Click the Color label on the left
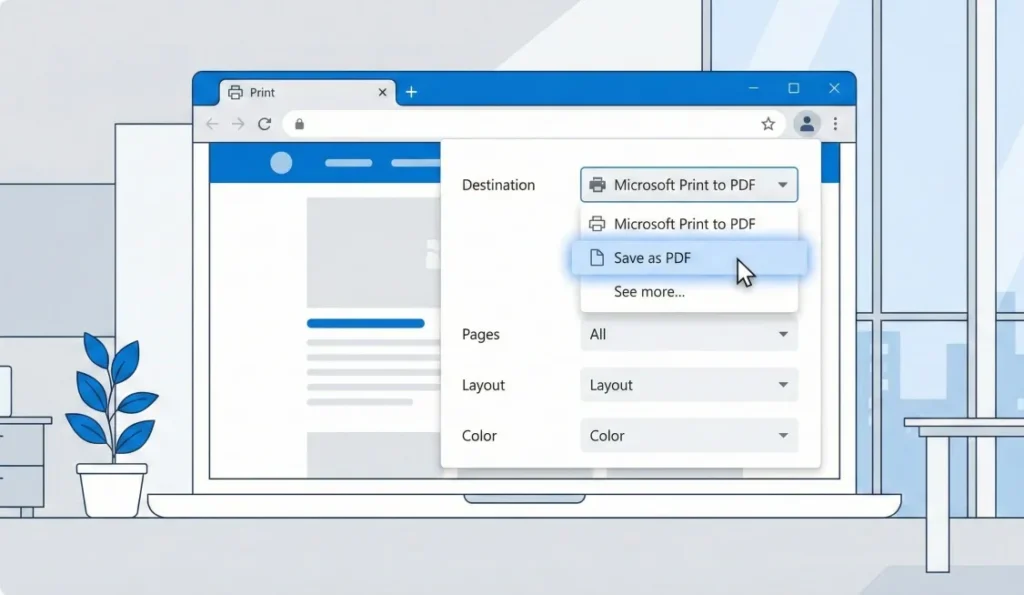 479,436
